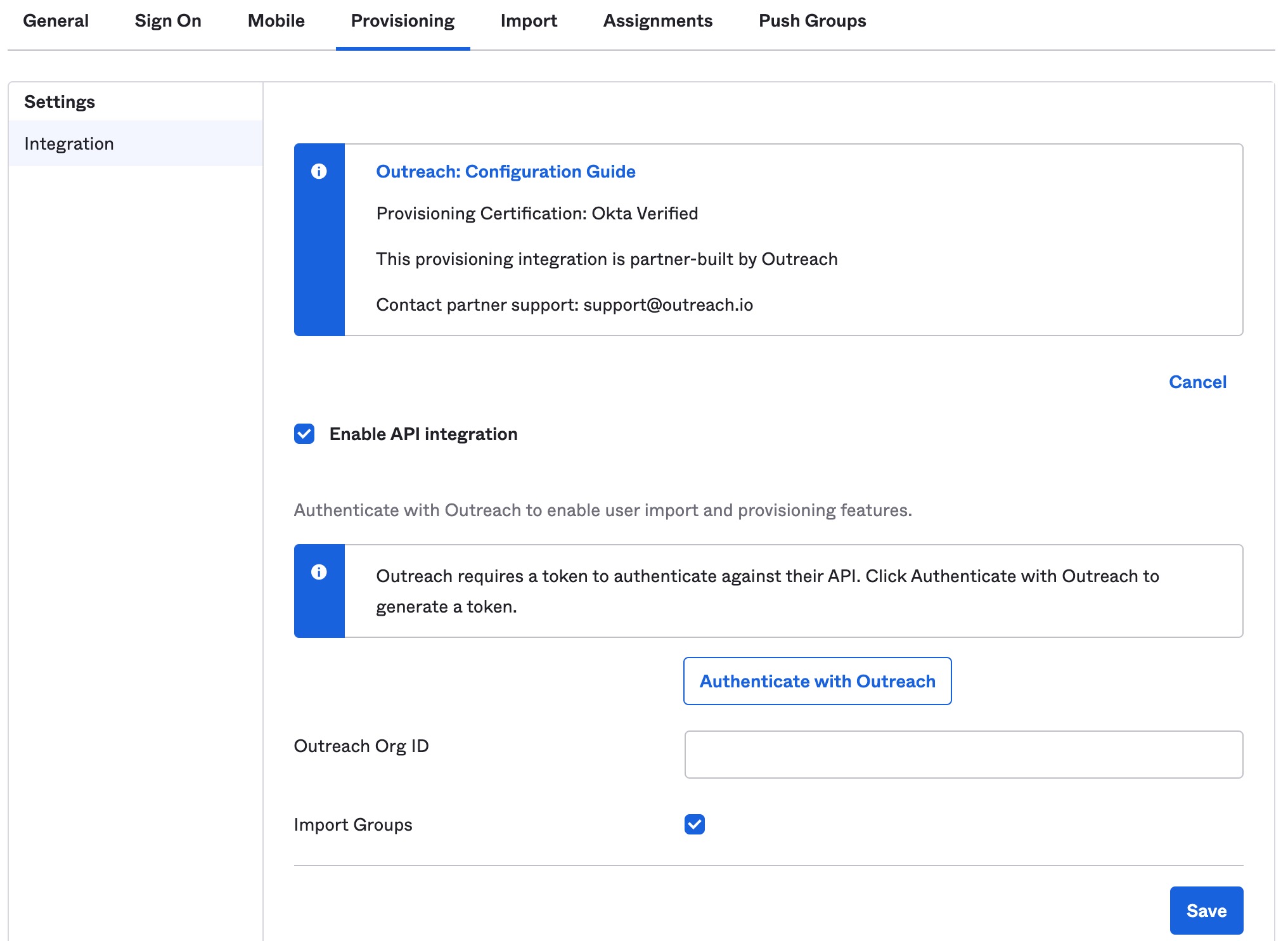The image size is (1288, 941).
Task: Click info icon in Configuration Guide banner
Action: [x=319, y=171]
